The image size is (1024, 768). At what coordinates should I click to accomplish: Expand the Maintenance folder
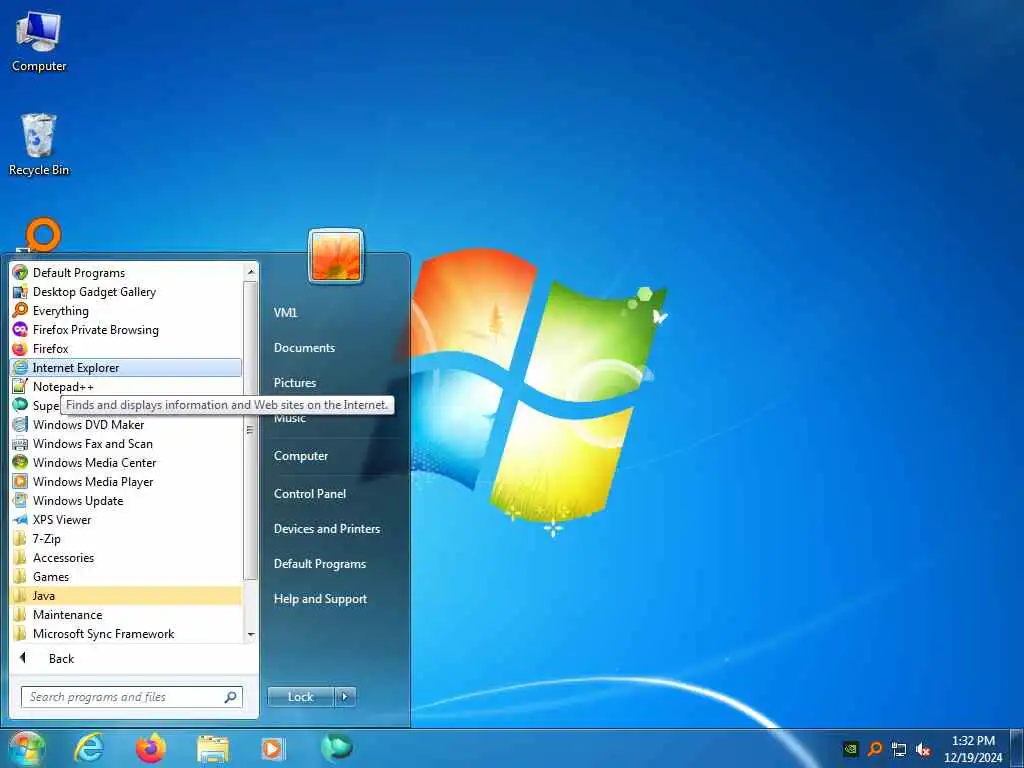127,614
